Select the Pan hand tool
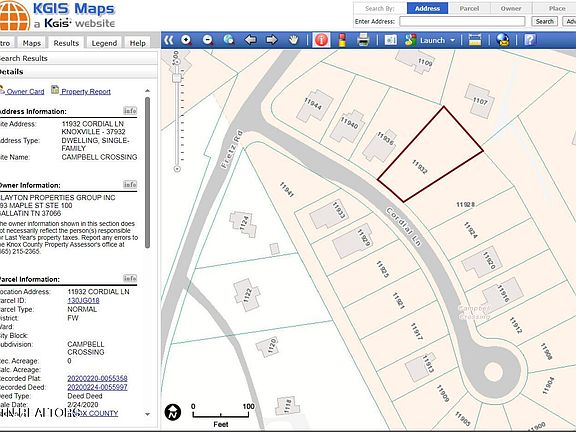The image size is (576, 432). [293, 40]
